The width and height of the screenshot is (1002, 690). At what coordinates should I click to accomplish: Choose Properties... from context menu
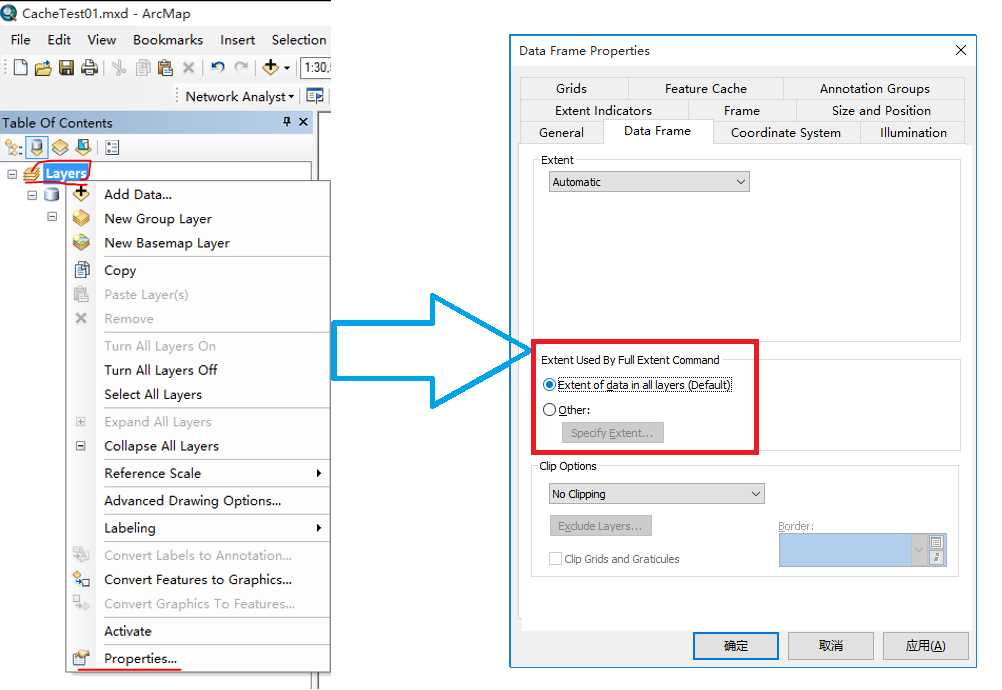point(198,658)
